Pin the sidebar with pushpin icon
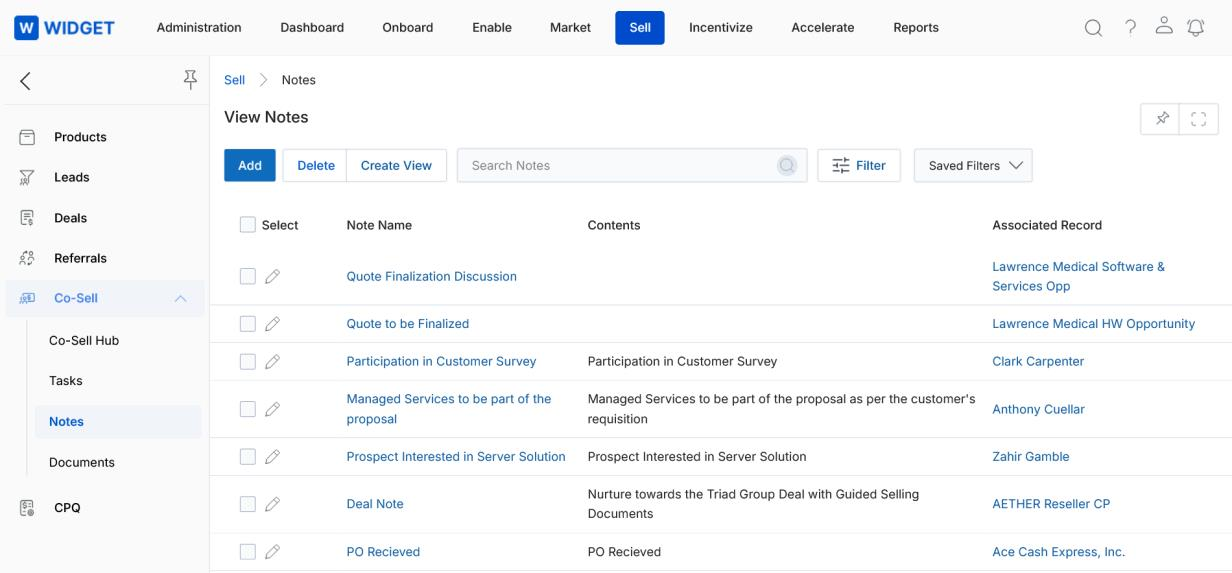 (190, 80)
